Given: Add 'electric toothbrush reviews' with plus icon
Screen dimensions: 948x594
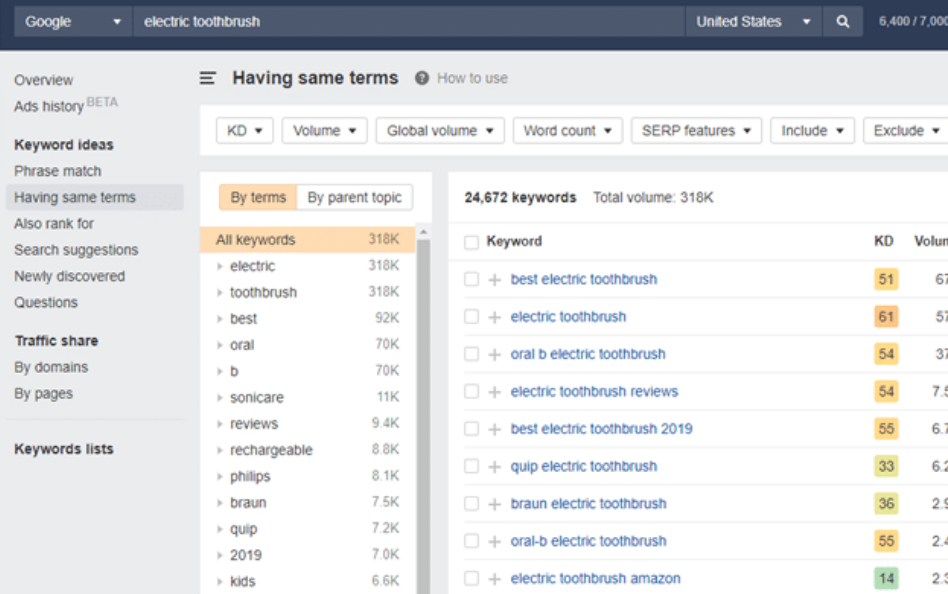Looking at the screenshot, I should (x=495, y=392).
